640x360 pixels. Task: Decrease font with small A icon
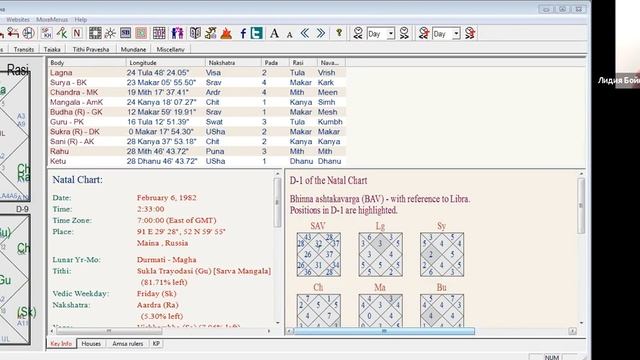point(289,35)
